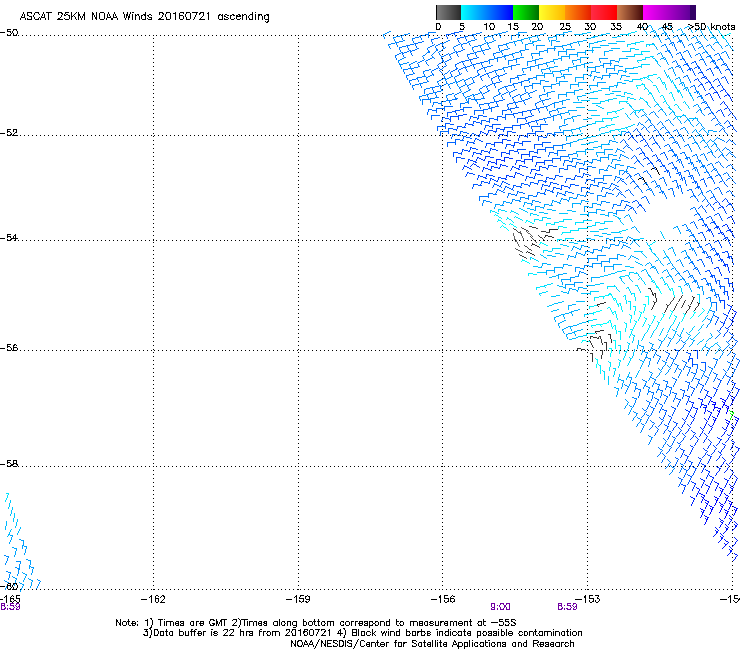
Task: Select the yellow 20-25 knots legend color
Action: (x=552, y=12)
